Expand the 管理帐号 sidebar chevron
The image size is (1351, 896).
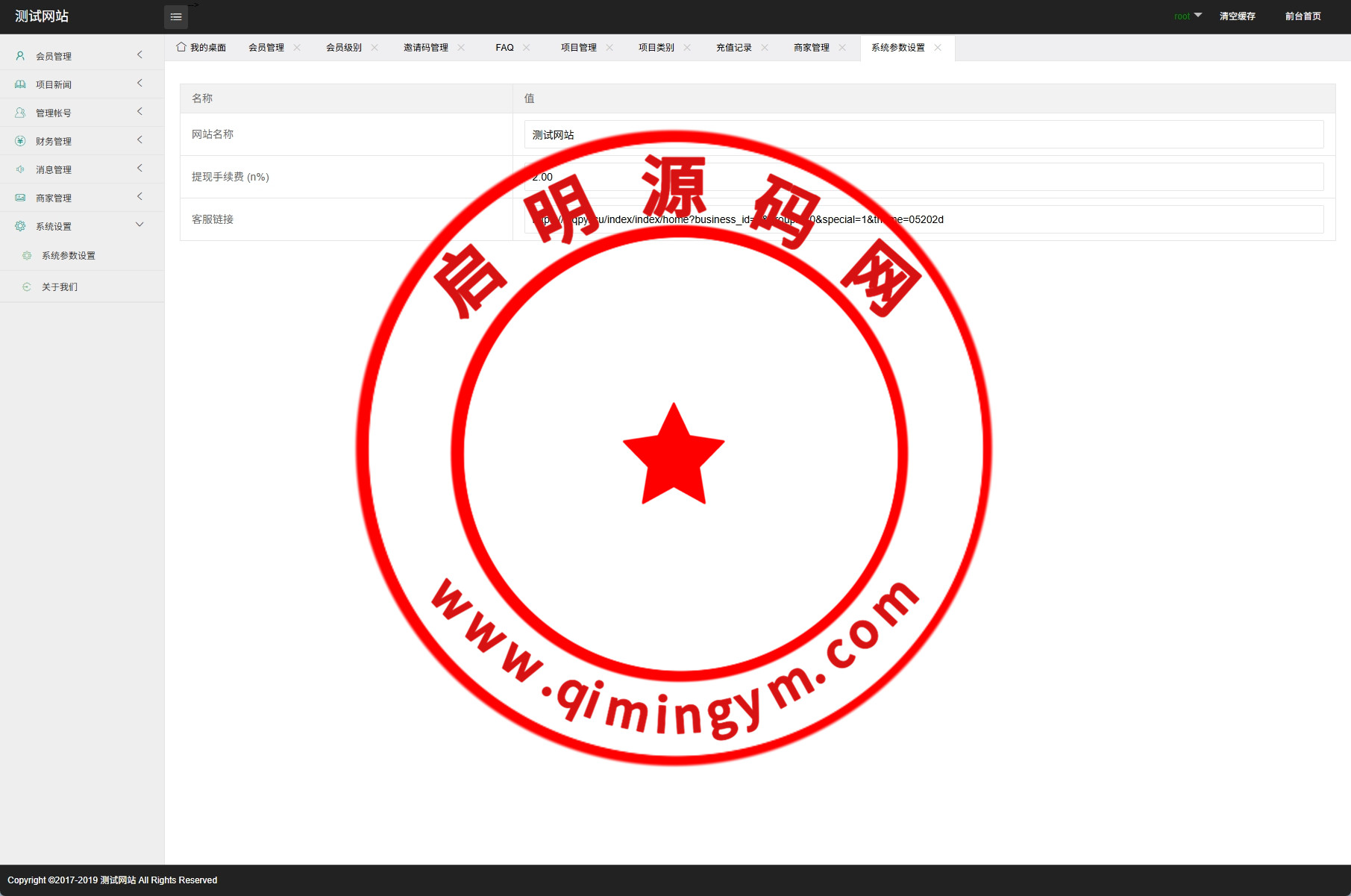140,112
